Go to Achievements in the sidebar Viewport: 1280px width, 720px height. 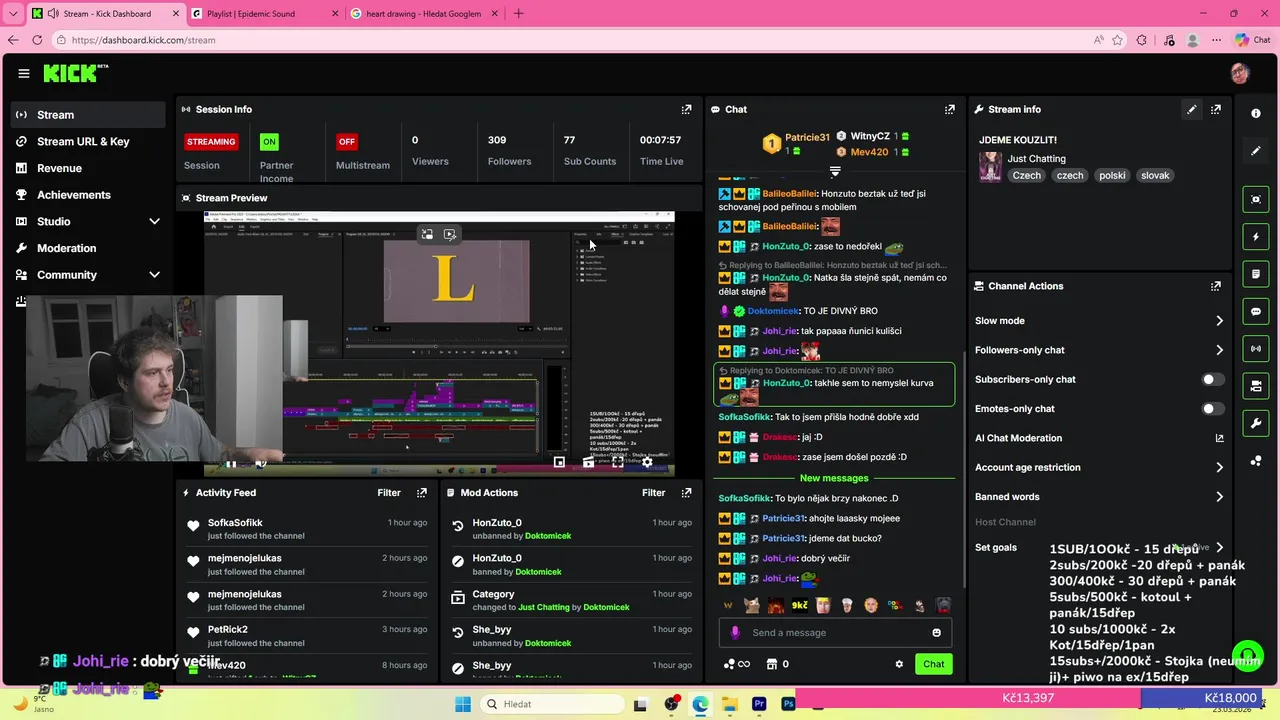click(89, 195)
